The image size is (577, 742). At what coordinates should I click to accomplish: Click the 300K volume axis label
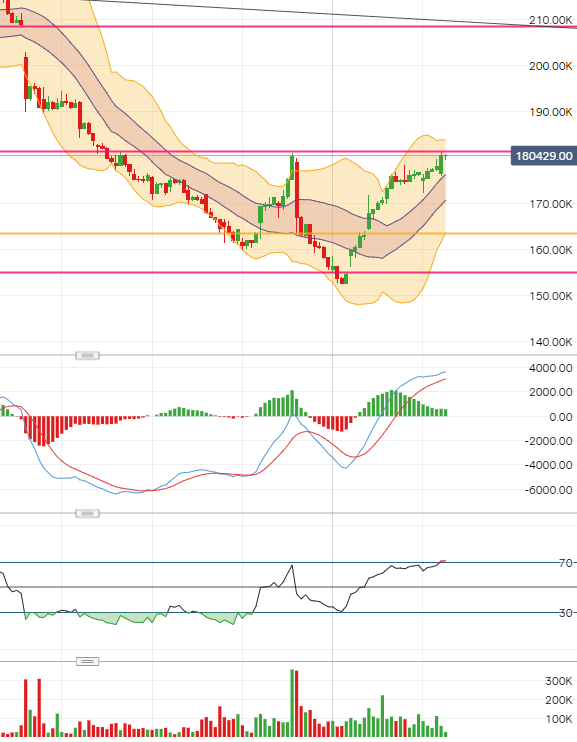pos(559,681)
